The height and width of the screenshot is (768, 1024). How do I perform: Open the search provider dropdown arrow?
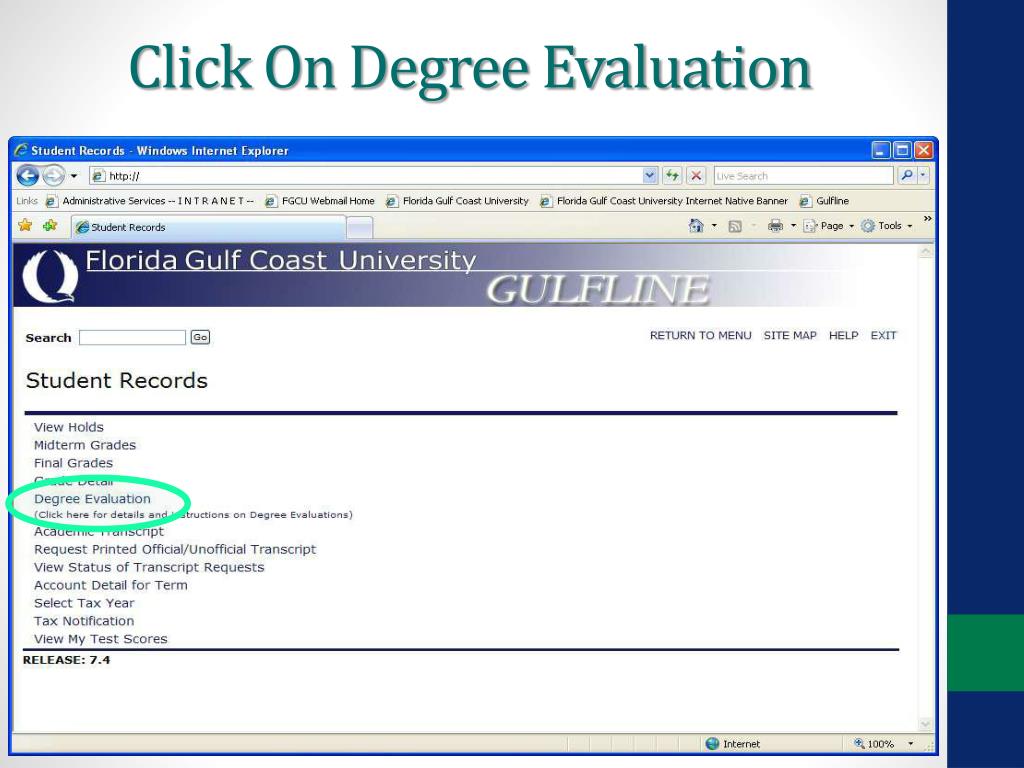923,176
